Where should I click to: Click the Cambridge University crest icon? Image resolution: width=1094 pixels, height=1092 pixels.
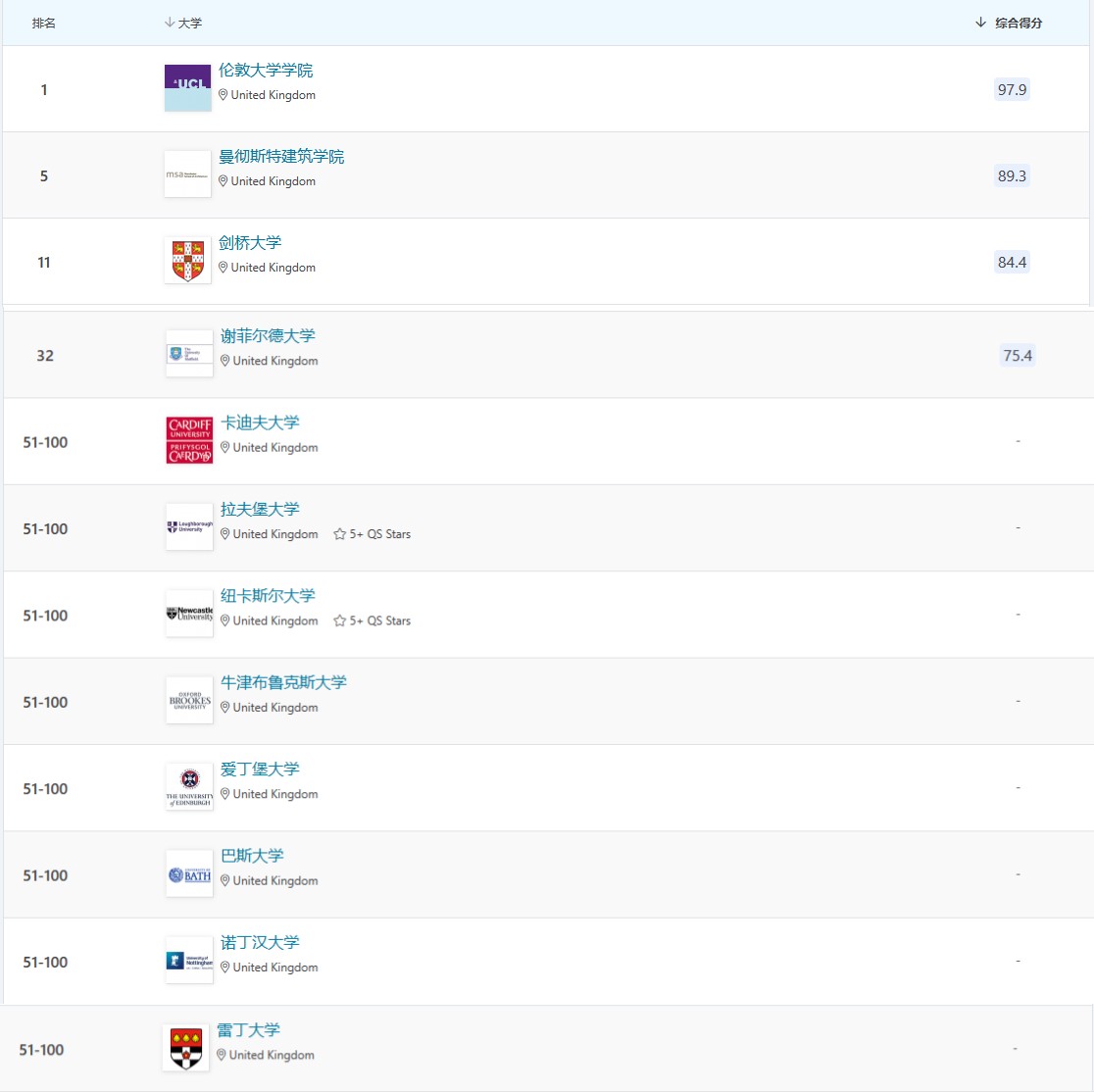coord(187,261)
